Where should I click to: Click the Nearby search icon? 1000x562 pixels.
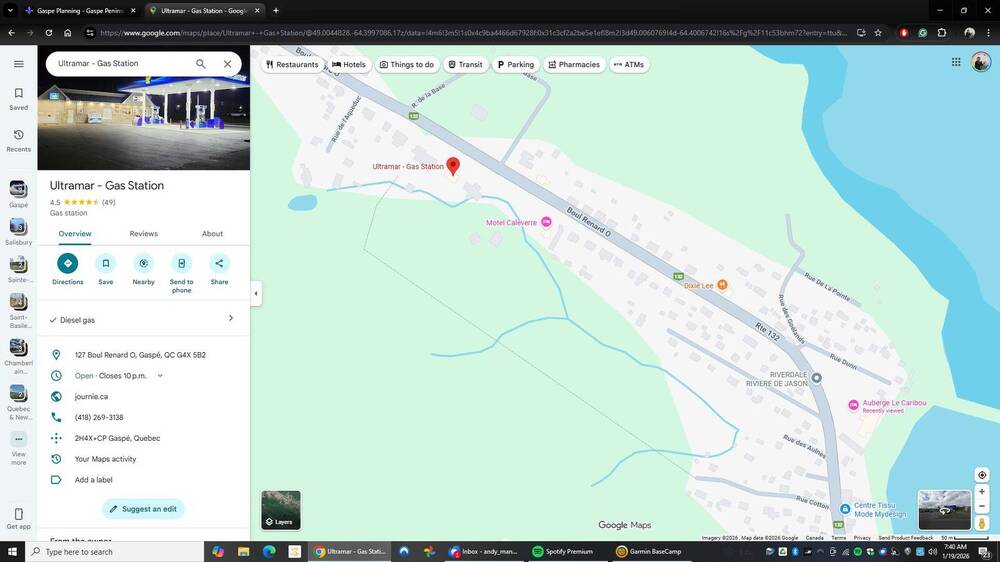[143, 264]
